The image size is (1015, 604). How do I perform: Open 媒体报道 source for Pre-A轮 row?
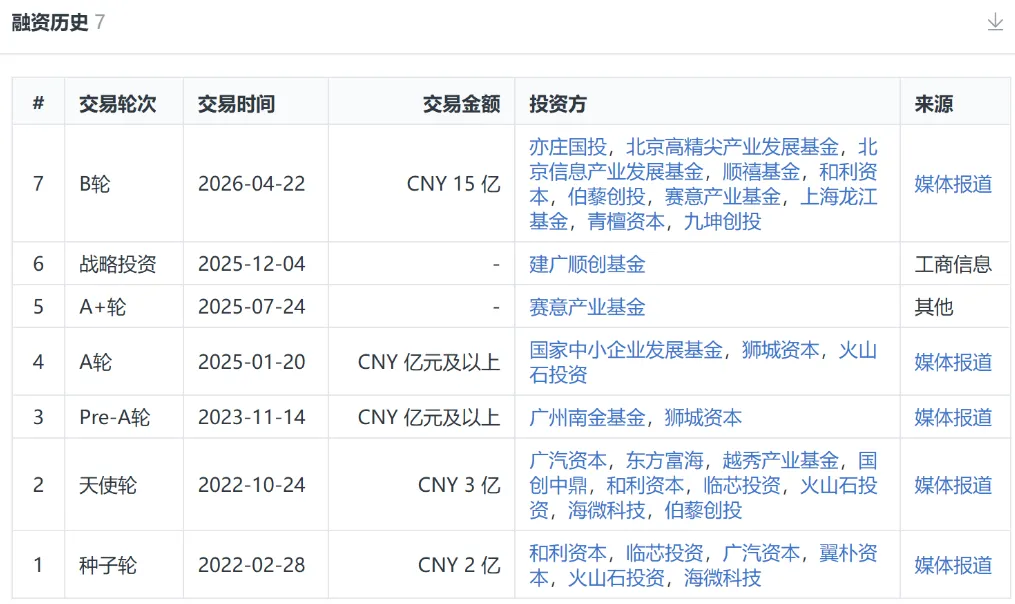pos(953,418)
